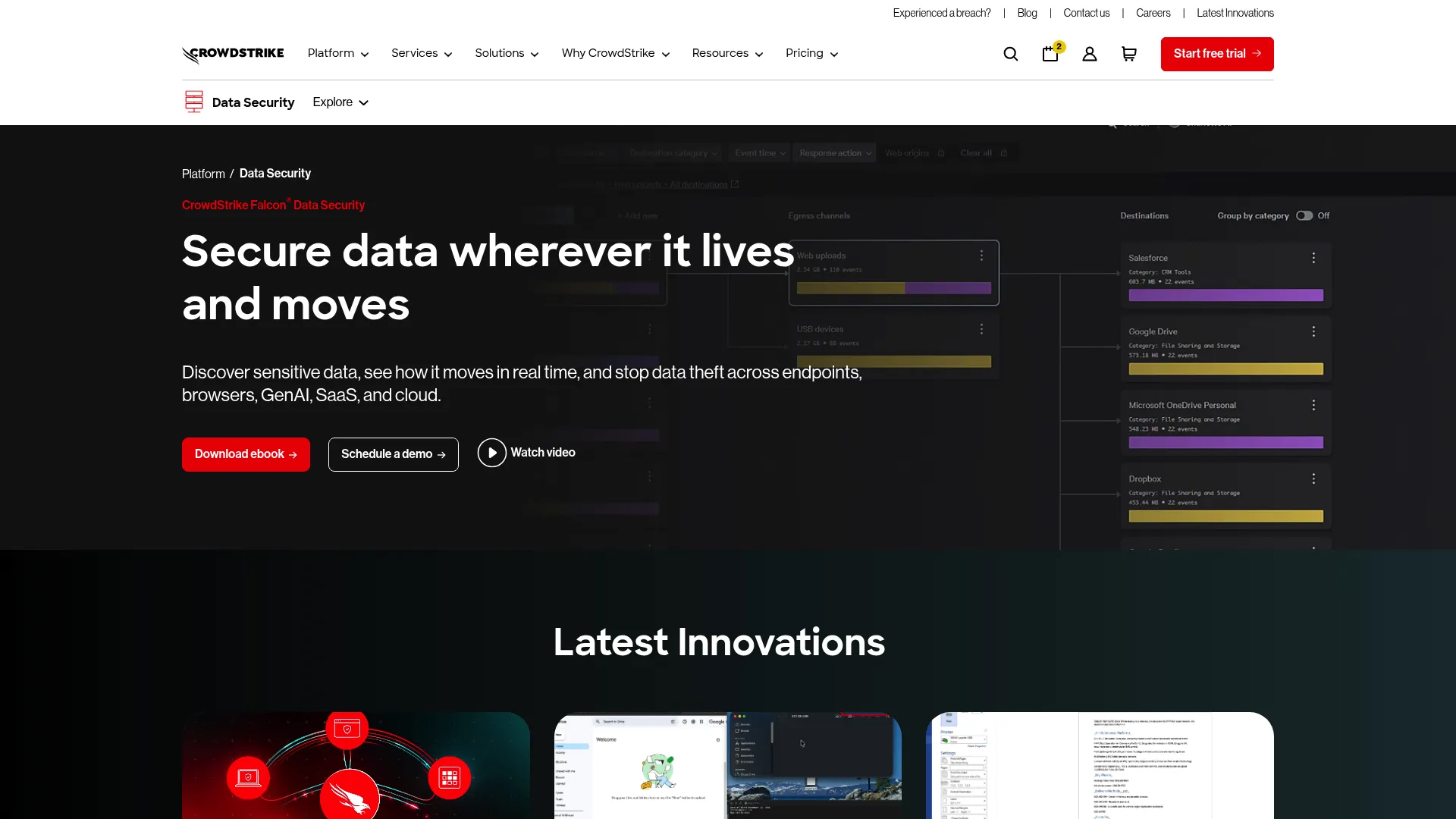Image resolution: width=1456 pixels, height=819 pixels.
Task: Open the Event time filter dropdown
Action: [x=760, y=153]
